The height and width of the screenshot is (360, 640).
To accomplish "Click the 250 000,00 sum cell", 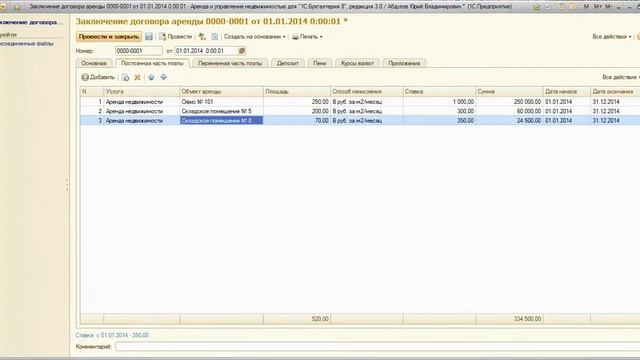I will click(x=509, y=102).
